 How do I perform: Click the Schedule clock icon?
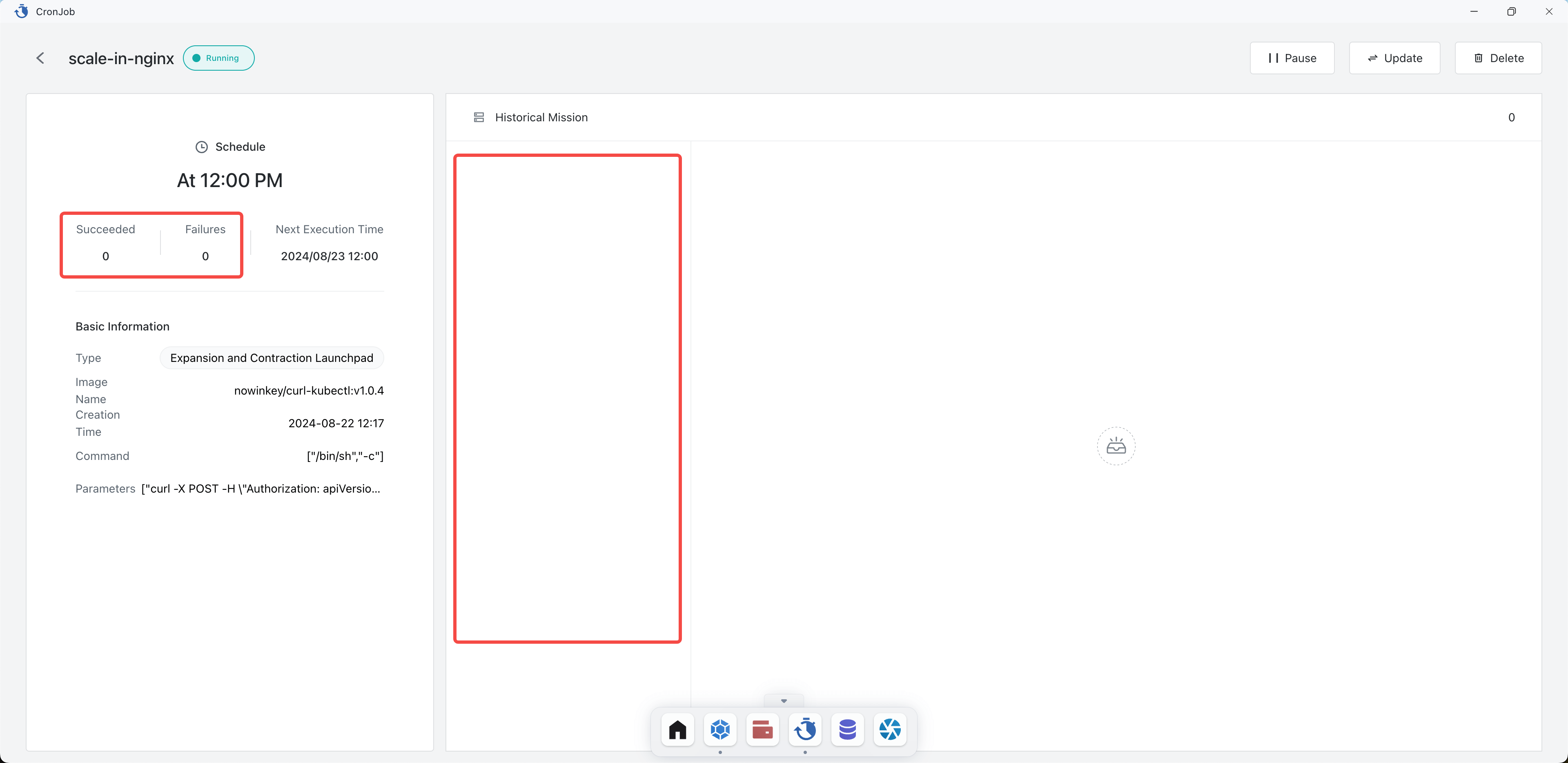[x=201, y=147]
